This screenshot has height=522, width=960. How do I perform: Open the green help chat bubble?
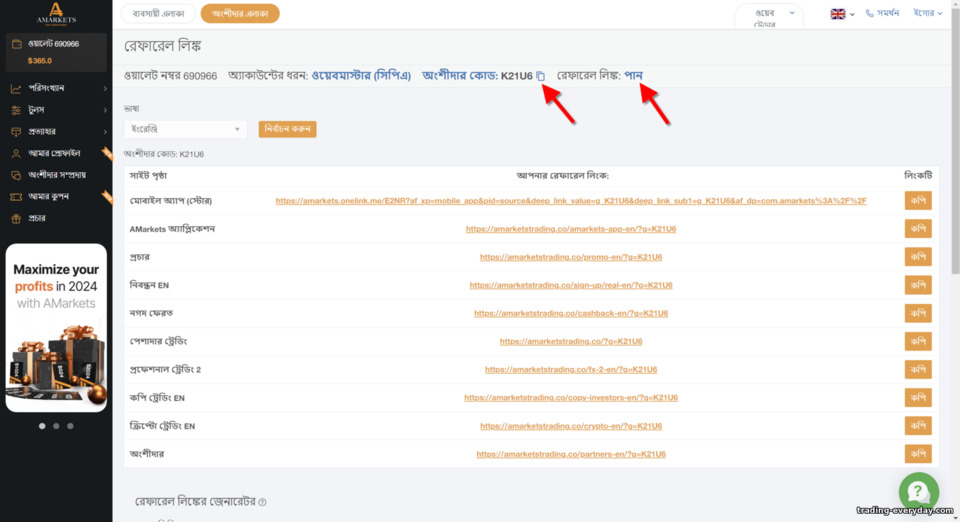click(918, 491)
